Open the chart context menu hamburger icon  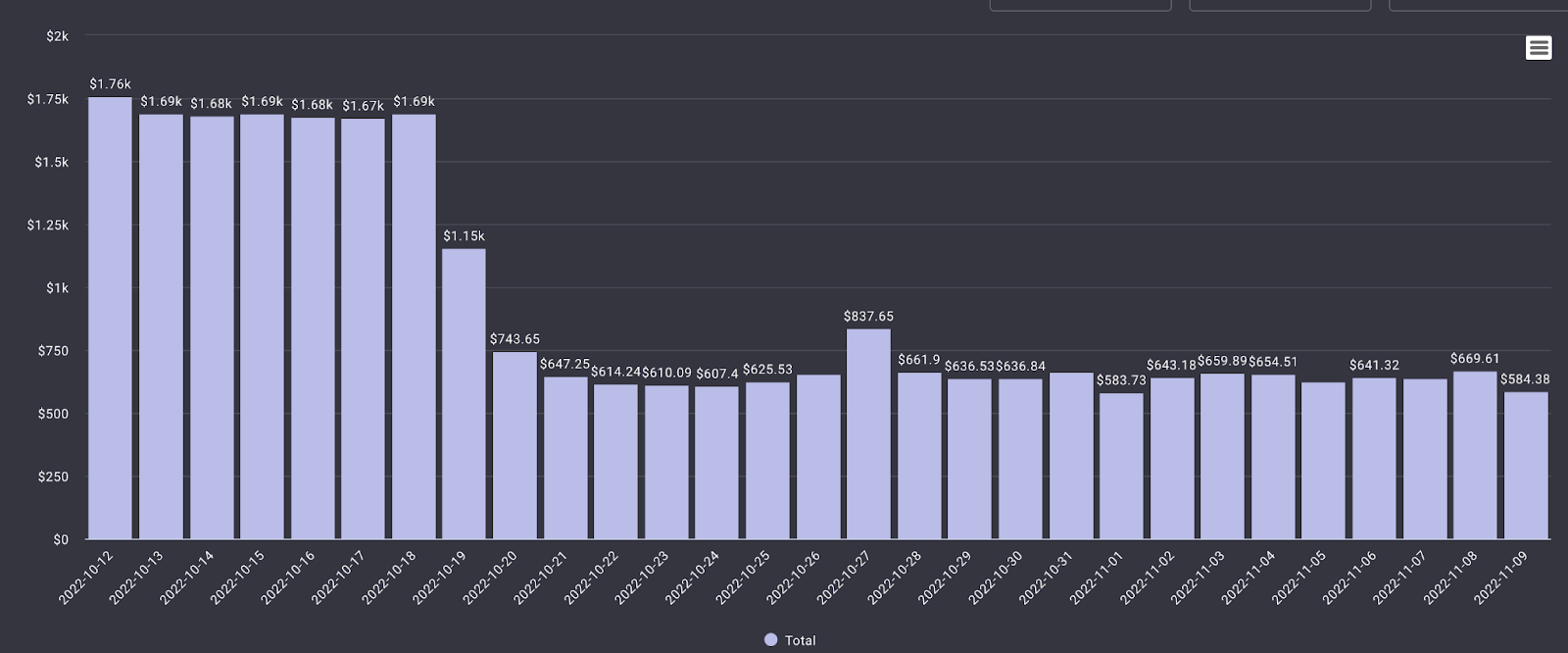coord(1538,47)
